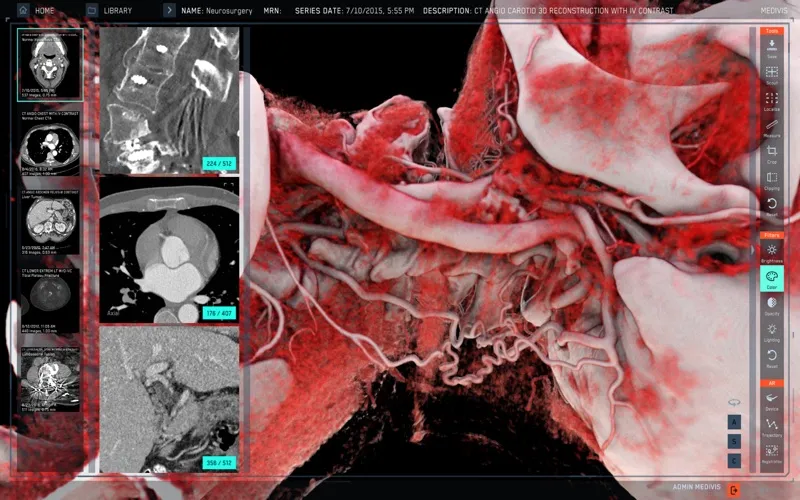The image size is (800, 500).
Task: Go to the Home screen icon
Action: (x=23, y=10)
